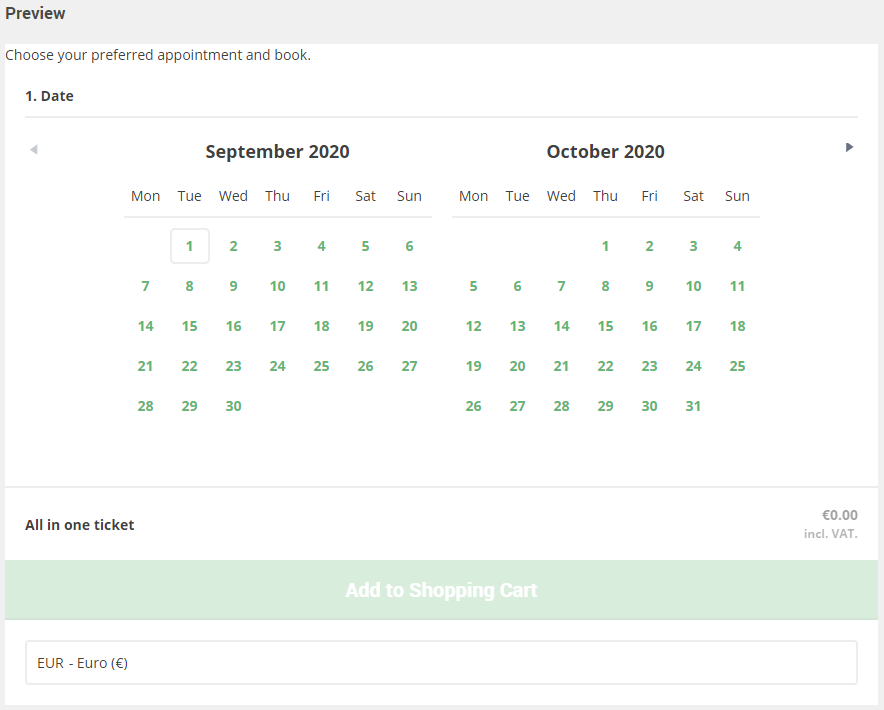Viewport: 884px width, 710px height.
Task: Select September 1 in the calendar
Action: pyautogui.click(x=190, y=246)
